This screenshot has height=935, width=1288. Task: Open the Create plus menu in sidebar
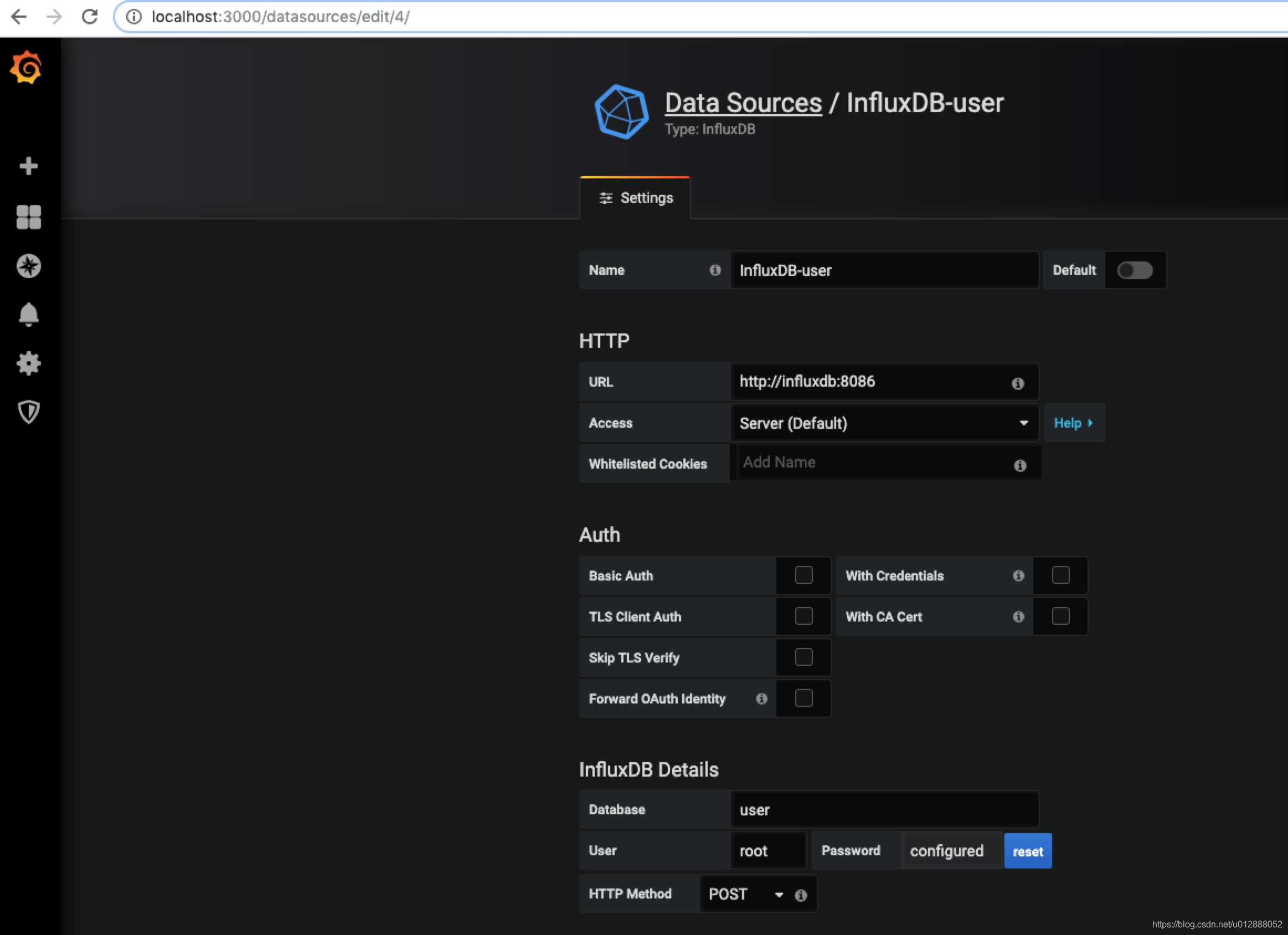click(x=28, y=166)
